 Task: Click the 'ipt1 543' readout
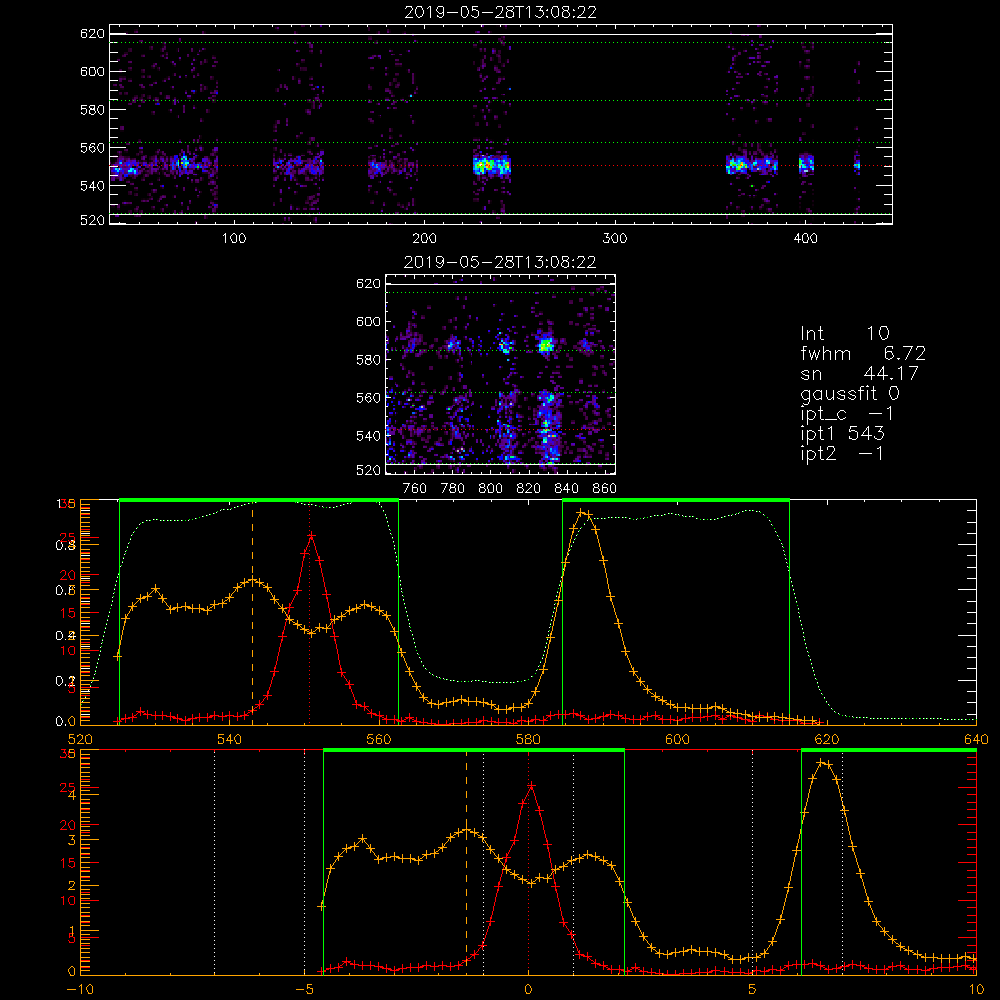click(842, 434)
